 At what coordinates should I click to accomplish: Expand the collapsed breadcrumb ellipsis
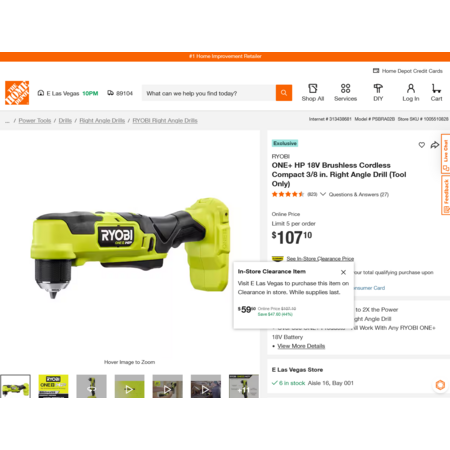tap(7, 121)
